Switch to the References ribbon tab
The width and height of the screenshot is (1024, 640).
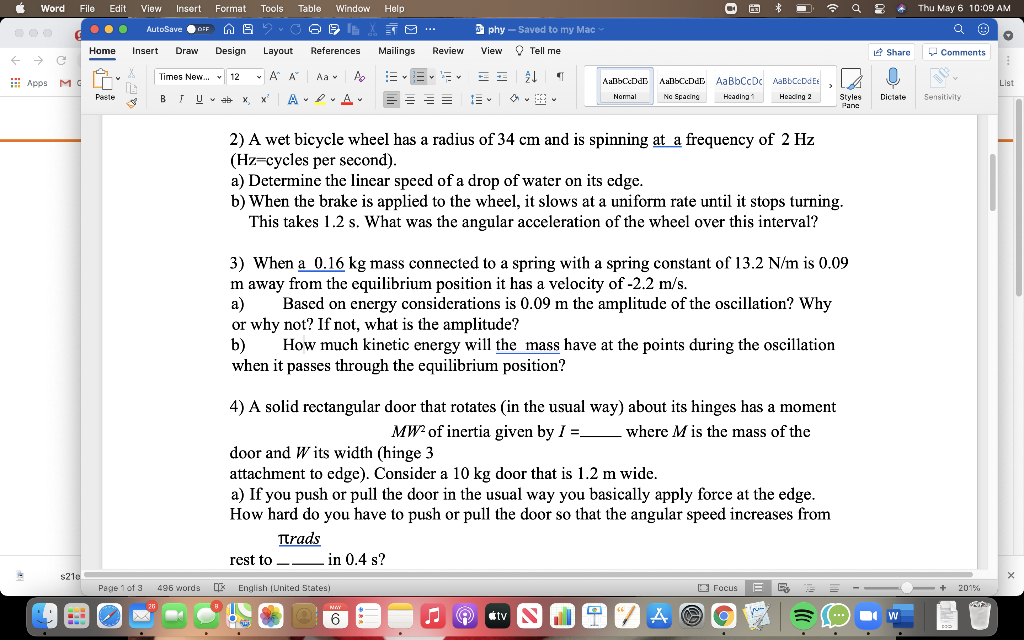click(335, 50)
